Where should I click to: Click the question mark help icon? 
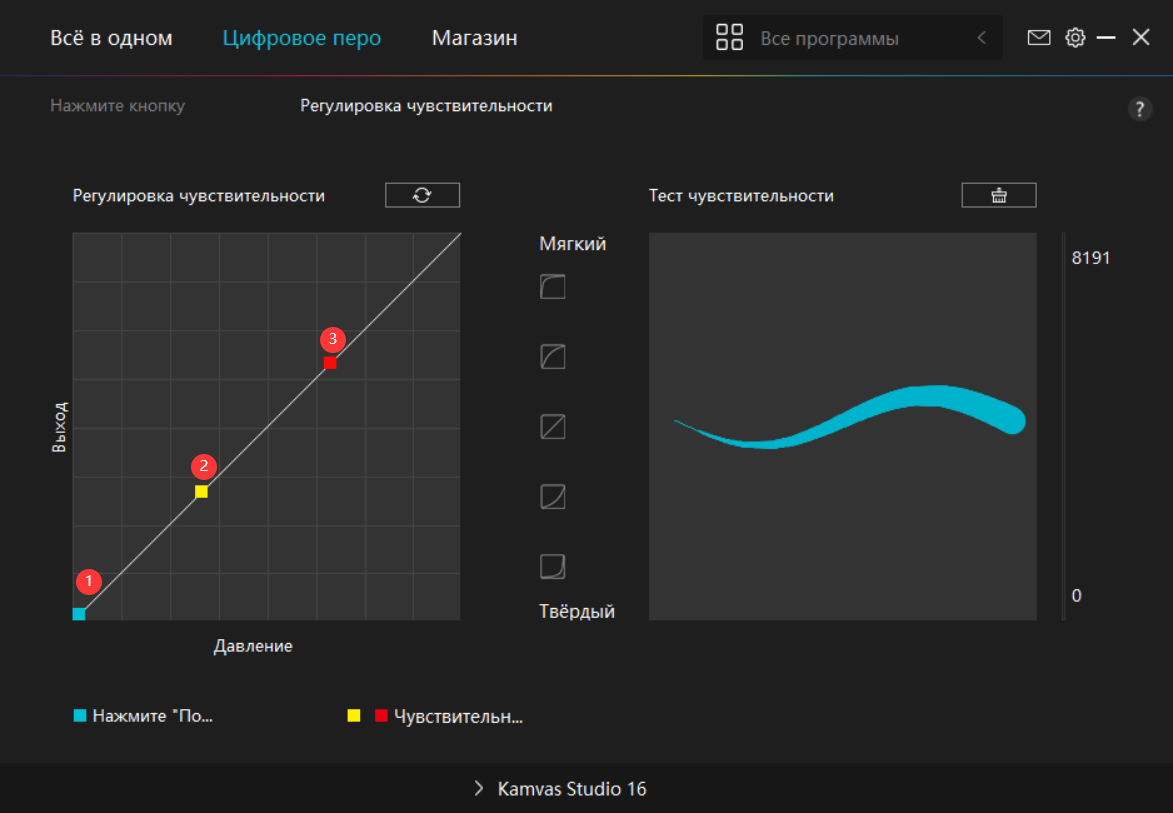point(1140,110)
